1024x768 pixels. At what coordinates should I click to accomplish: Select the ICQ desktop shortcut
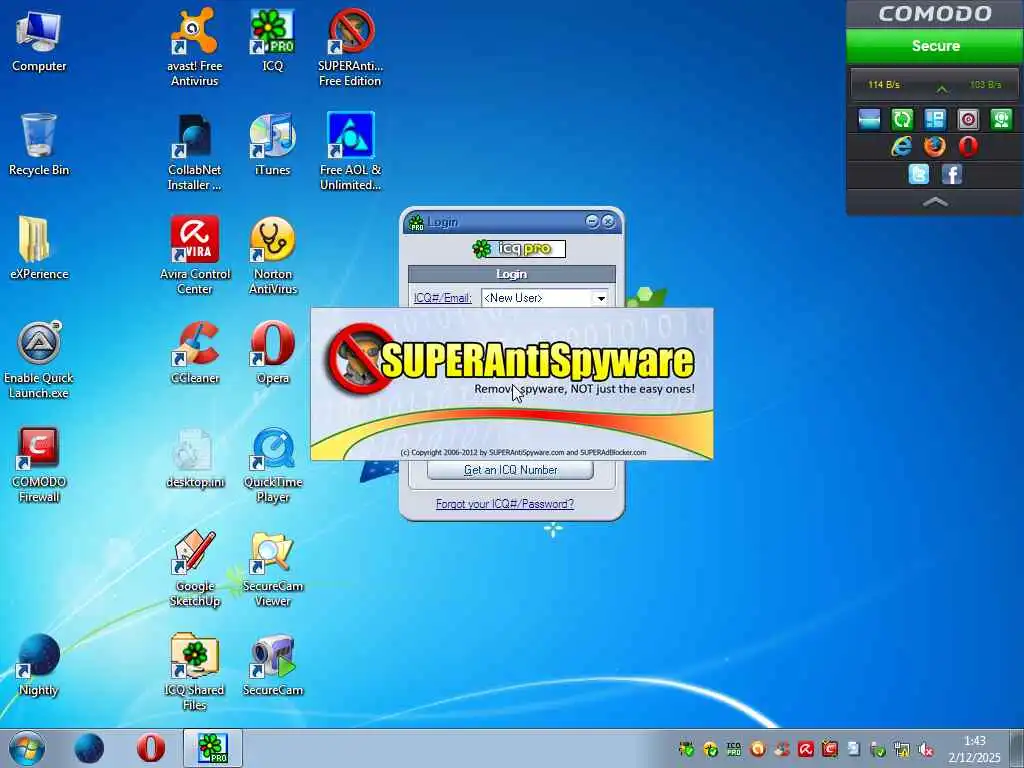coord(272,40)
